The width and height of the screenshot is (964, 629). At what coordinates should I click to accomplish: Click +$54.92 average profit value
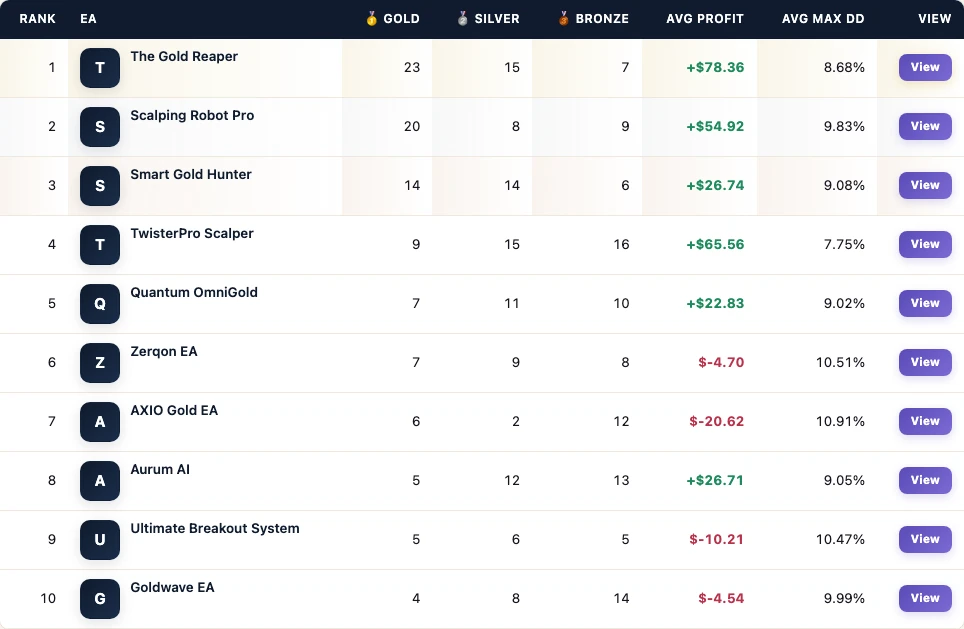715,126
